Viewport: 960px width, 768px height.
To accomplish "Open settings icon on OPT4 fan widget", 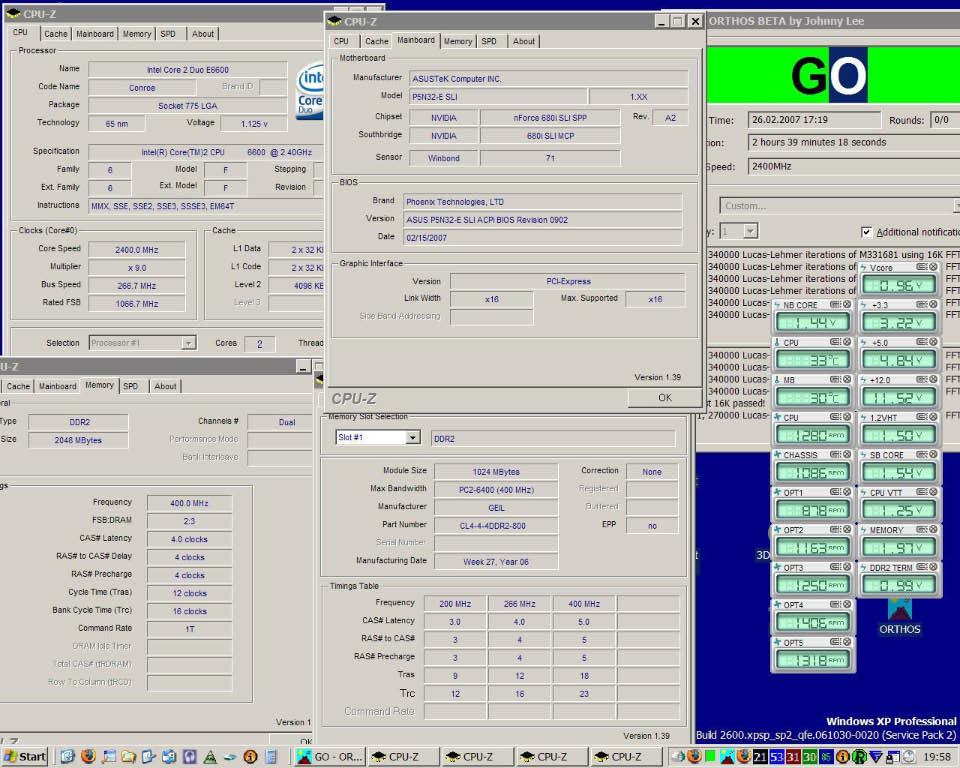I will (x=835, y=604).
